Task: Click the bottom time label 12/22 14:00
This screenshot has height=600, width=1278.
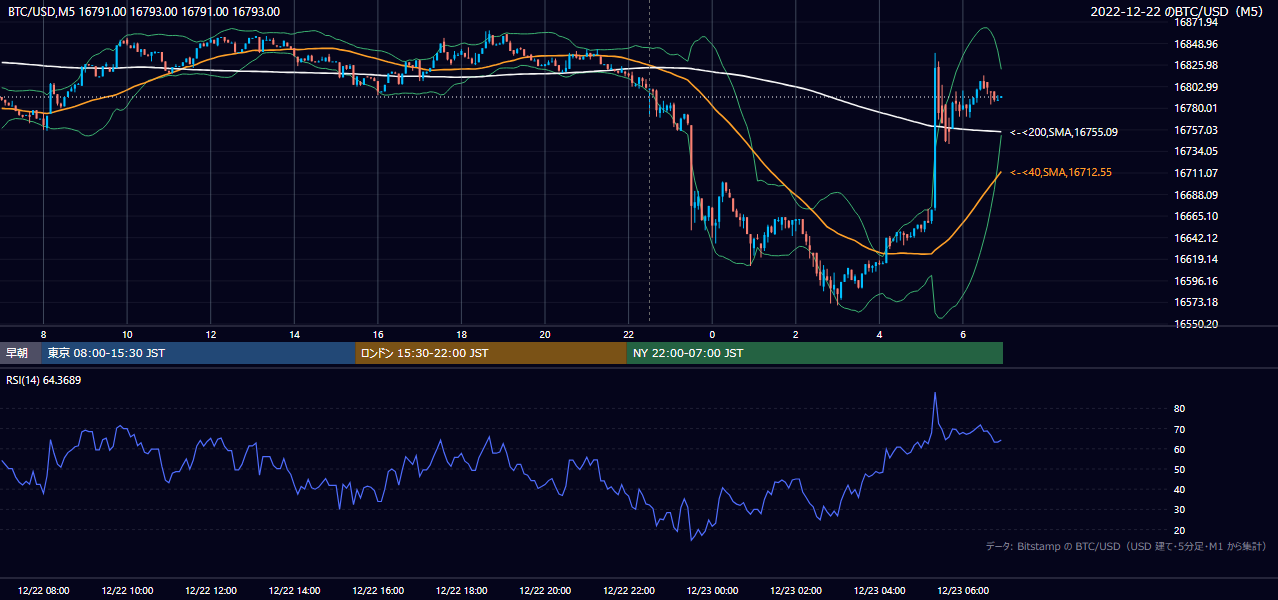Action: pos(295,591)
